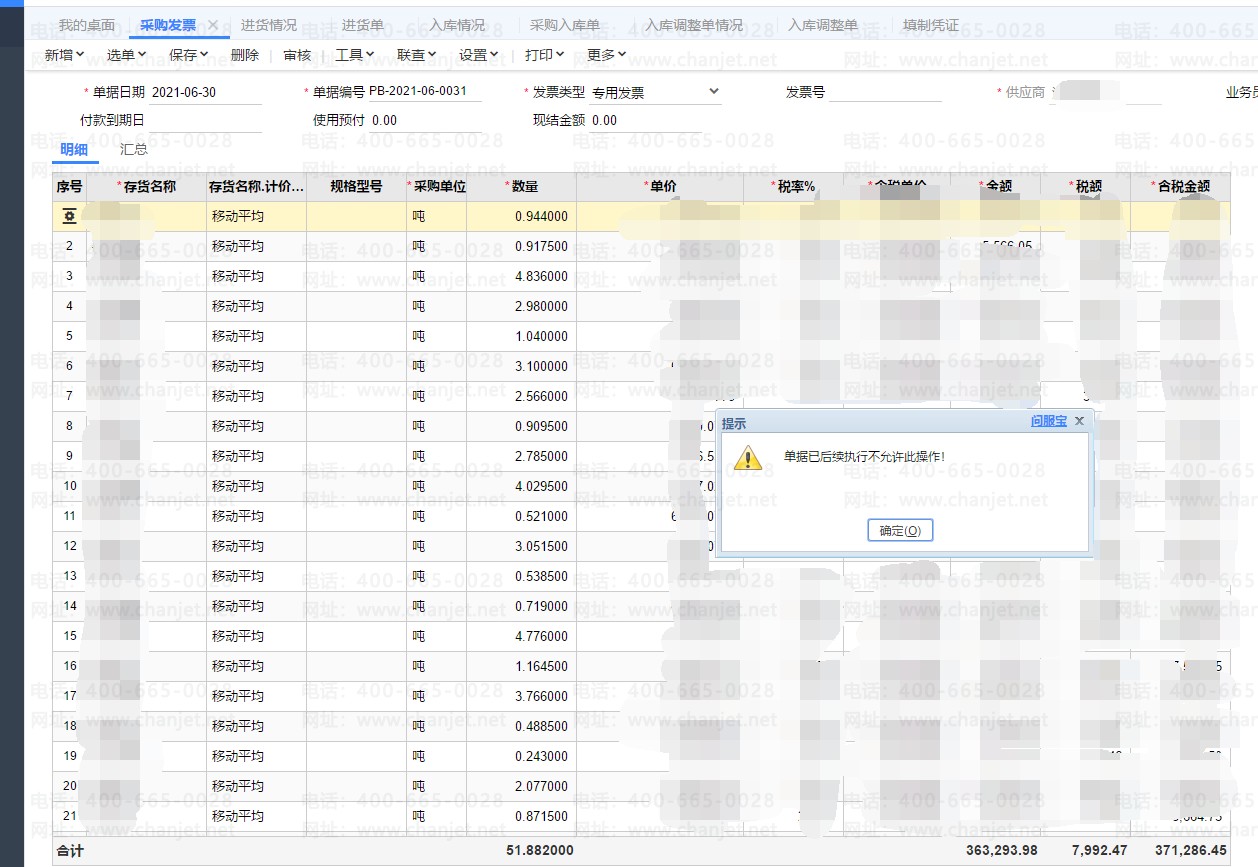
Task: Expand the 打印 dropdown menu
Action: [544, 55]
